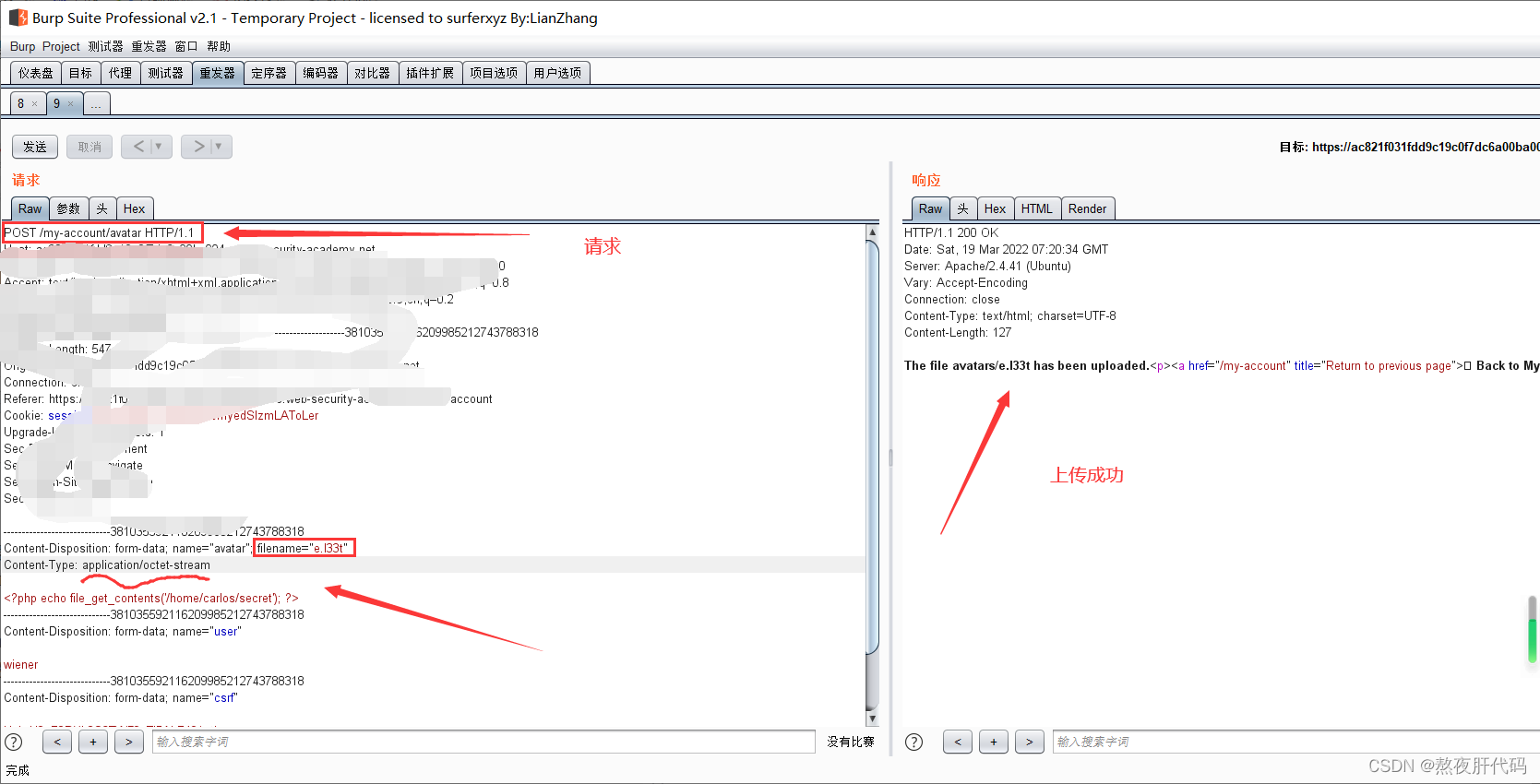
Task: Select response Render tab
Action: [1088, 208]
